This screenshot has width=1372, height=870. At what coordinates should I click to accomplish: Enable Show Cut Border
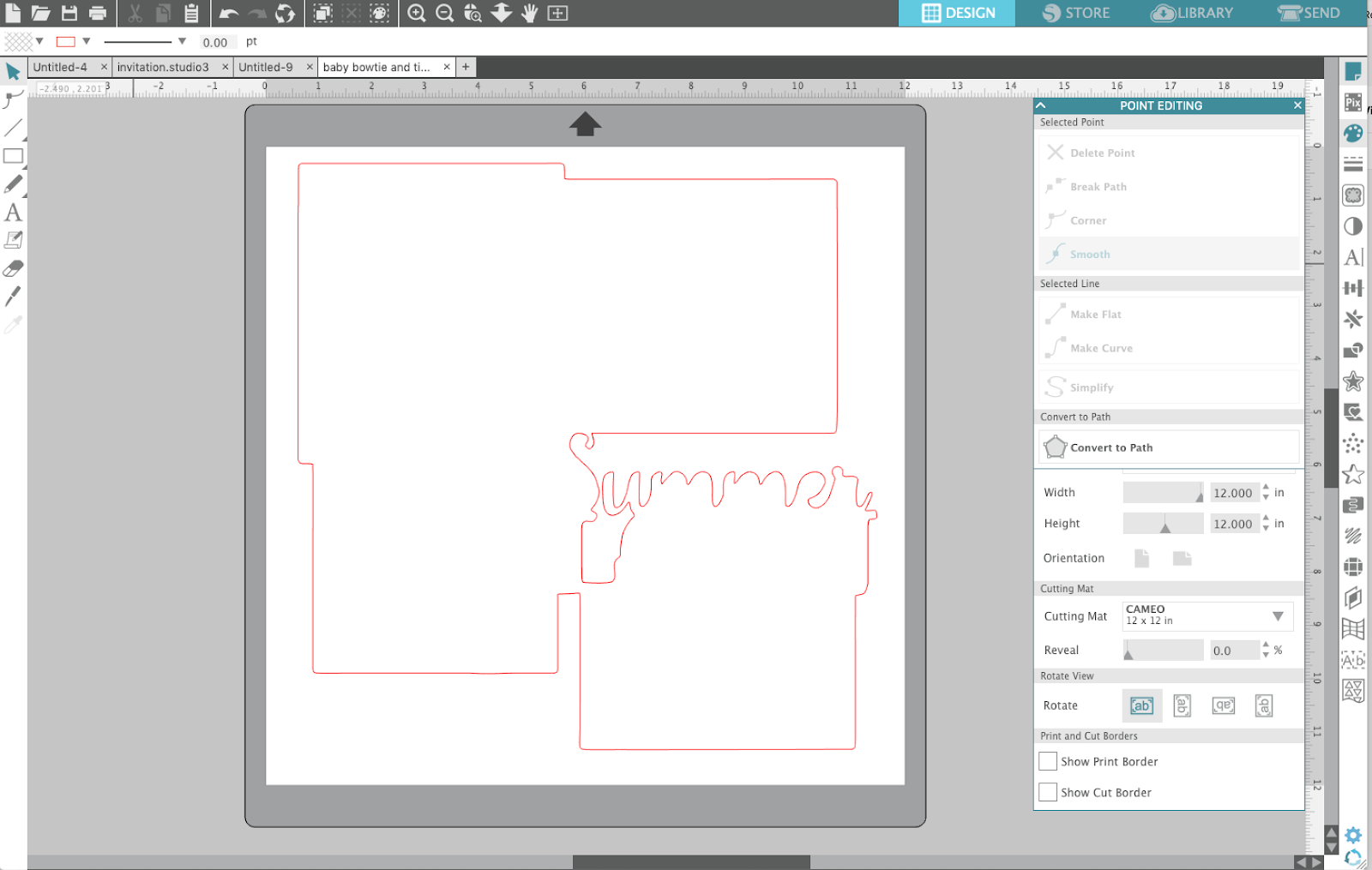click(1047, 792)
